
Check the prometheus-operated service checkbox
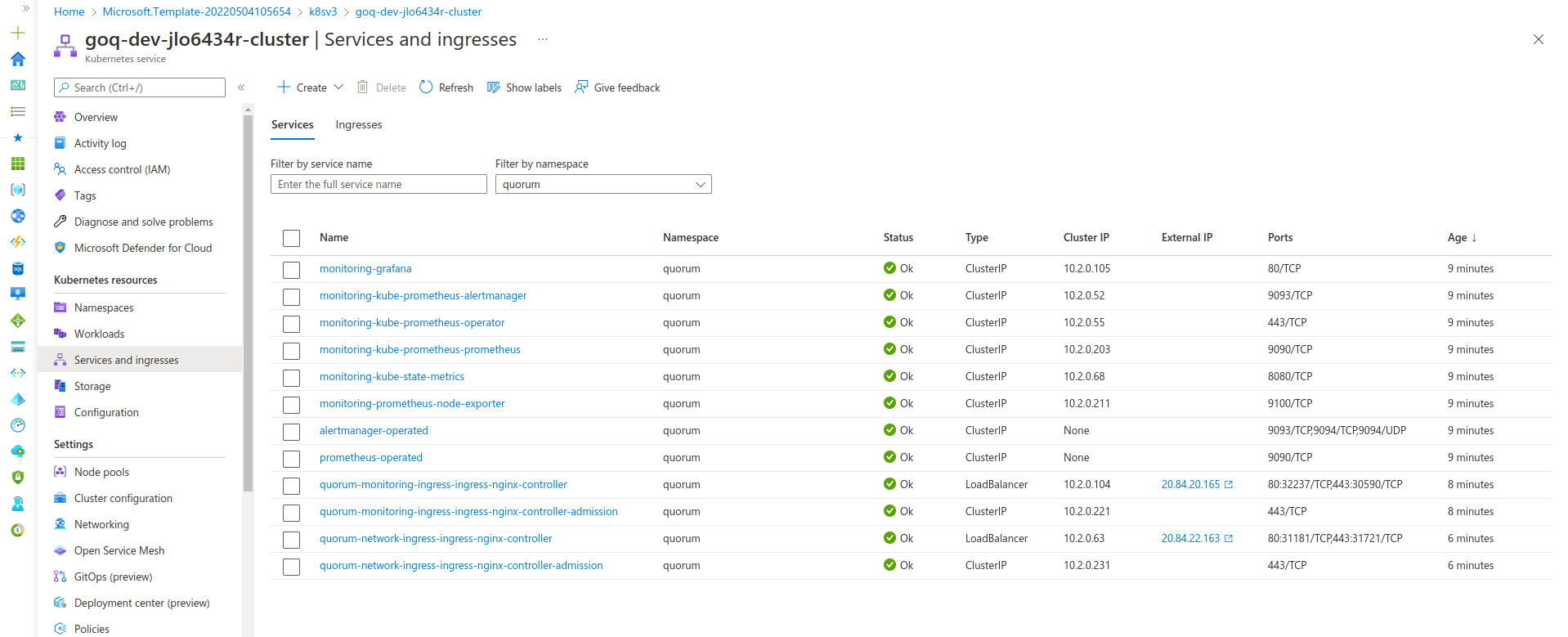(x=291, y=458)
